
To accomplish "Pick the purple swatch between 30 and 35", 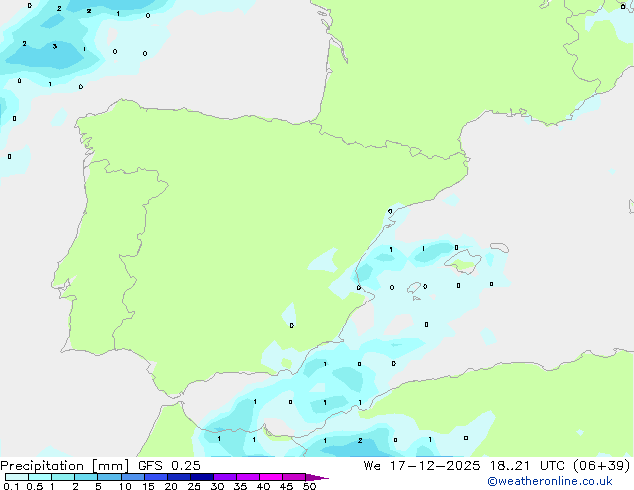I will point(225,477).
